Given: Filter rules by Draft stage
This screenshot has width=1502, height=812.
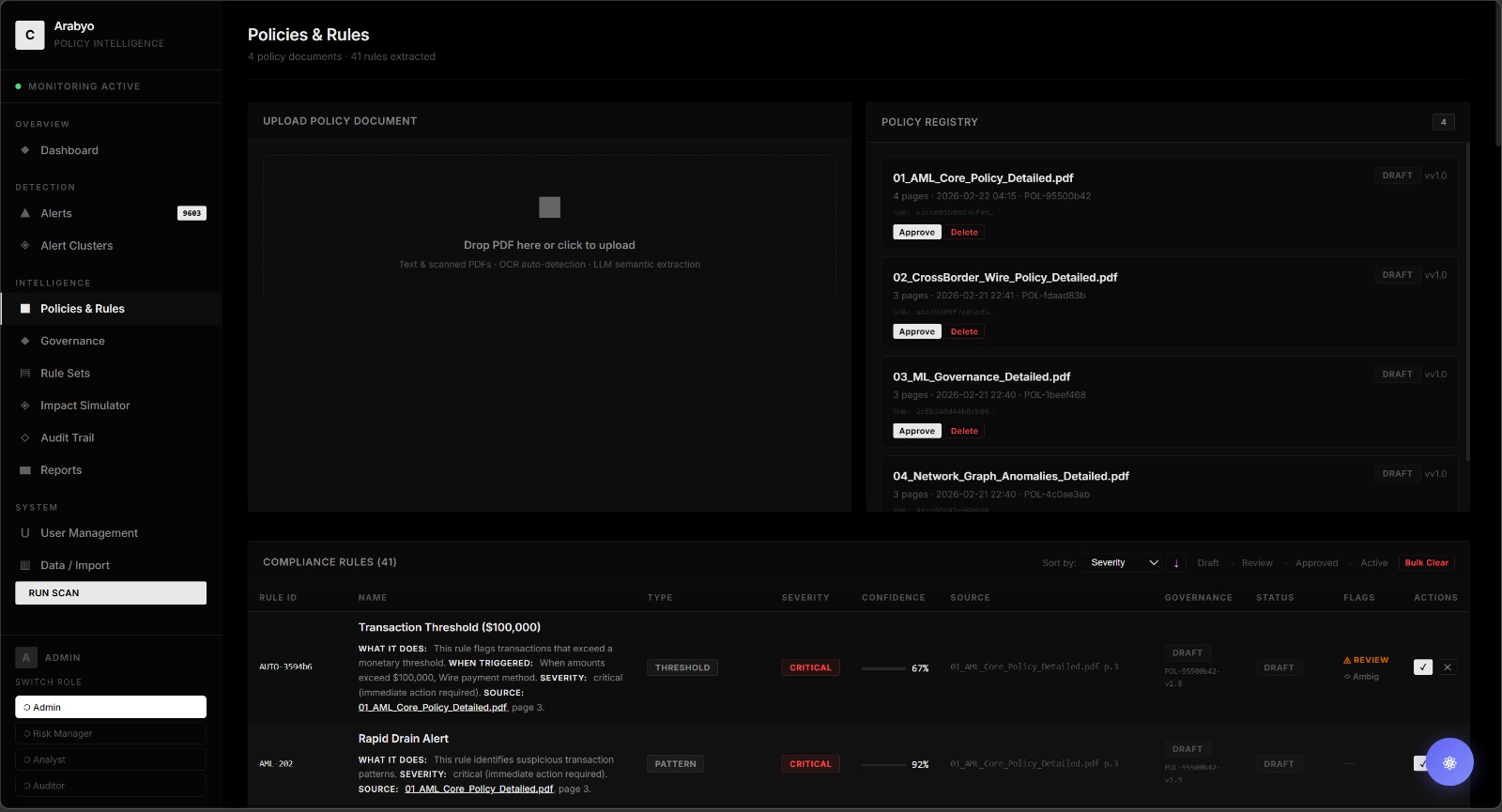Looking at the screenshot, I should (x=1208, y=563).
